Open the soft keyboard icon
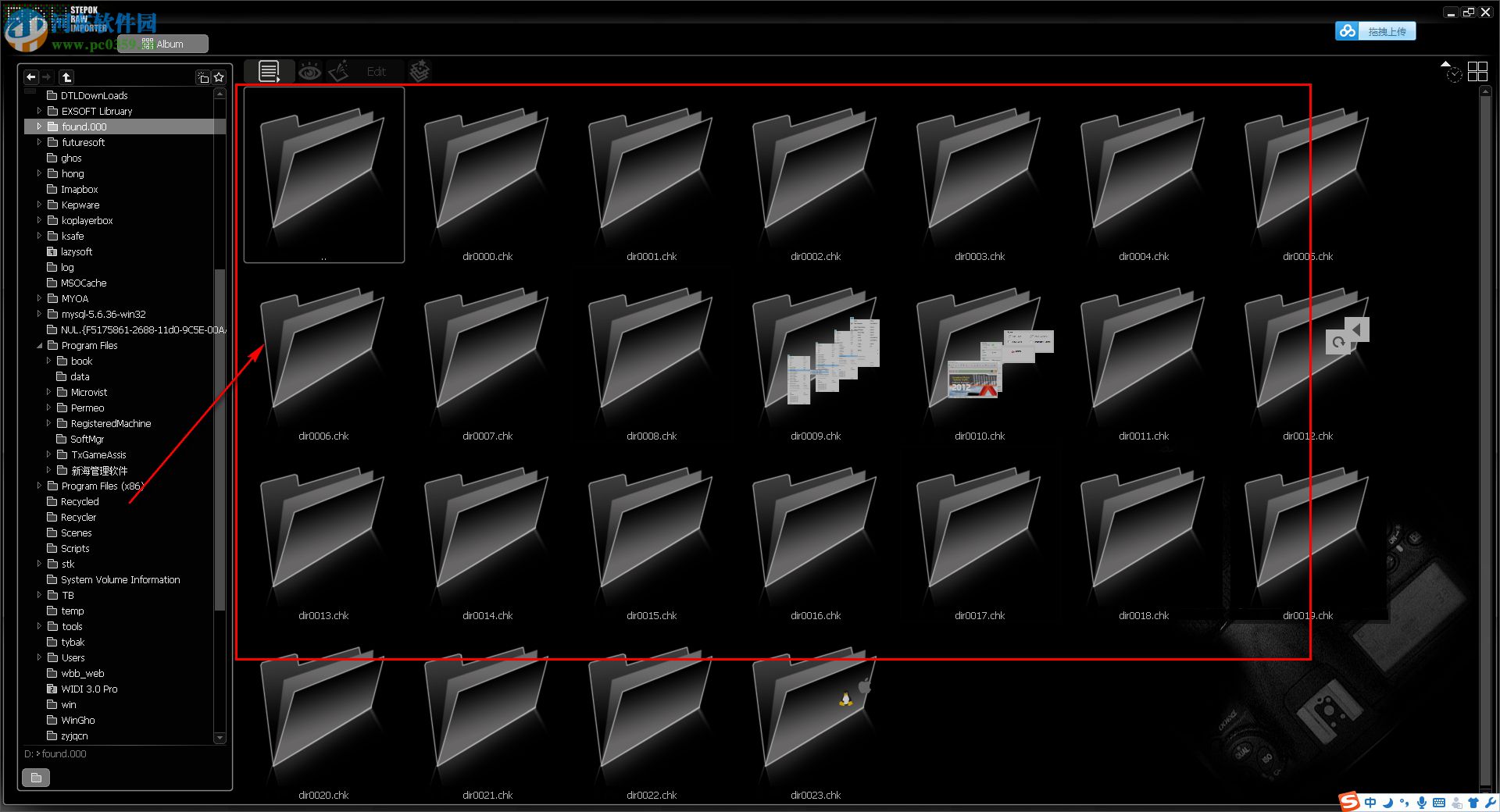 point(1439,803)
